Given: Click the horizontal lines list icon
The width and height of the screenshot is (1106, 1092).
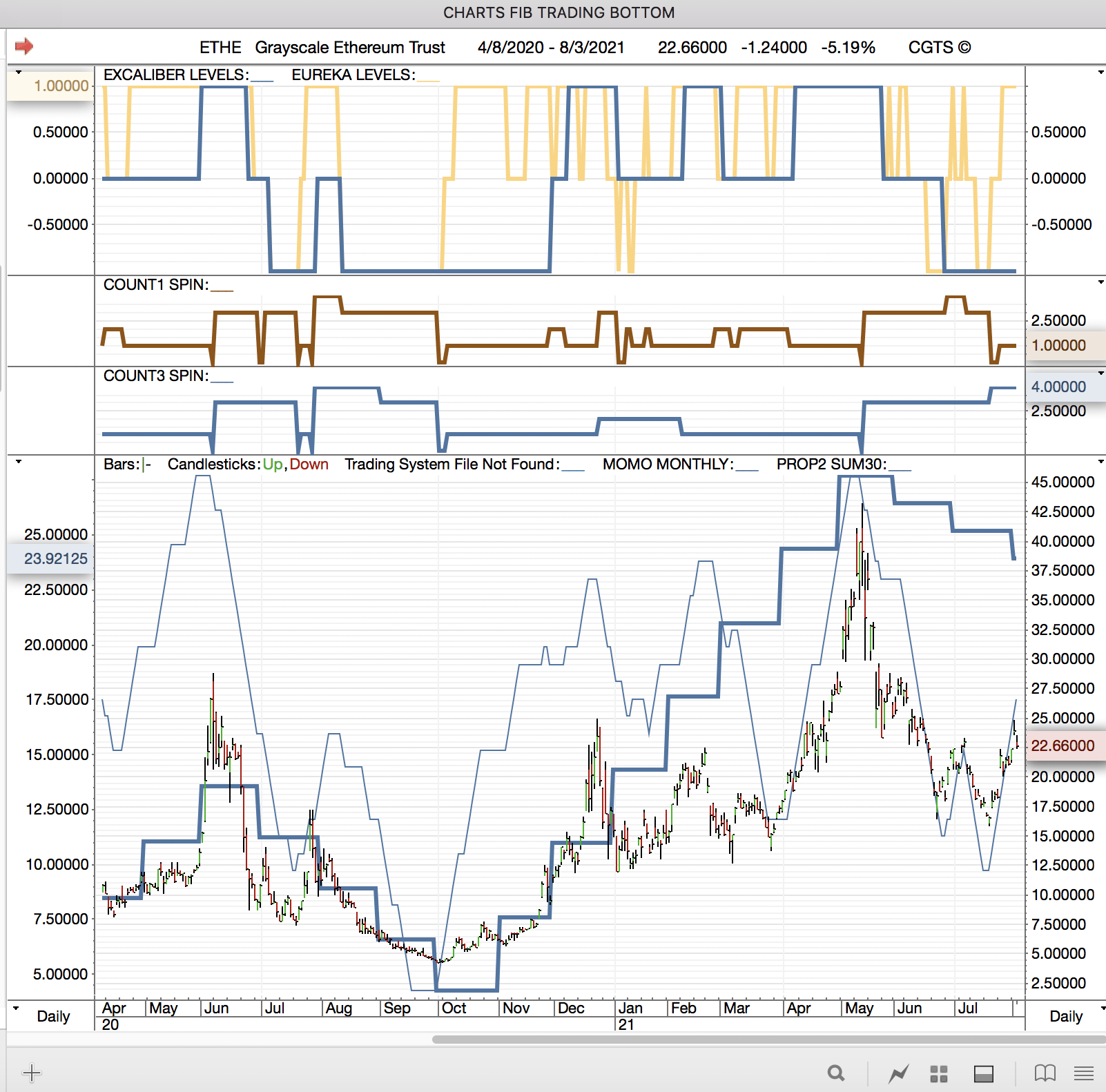Looking at the screenshot, I should tap(1084, 1073).
